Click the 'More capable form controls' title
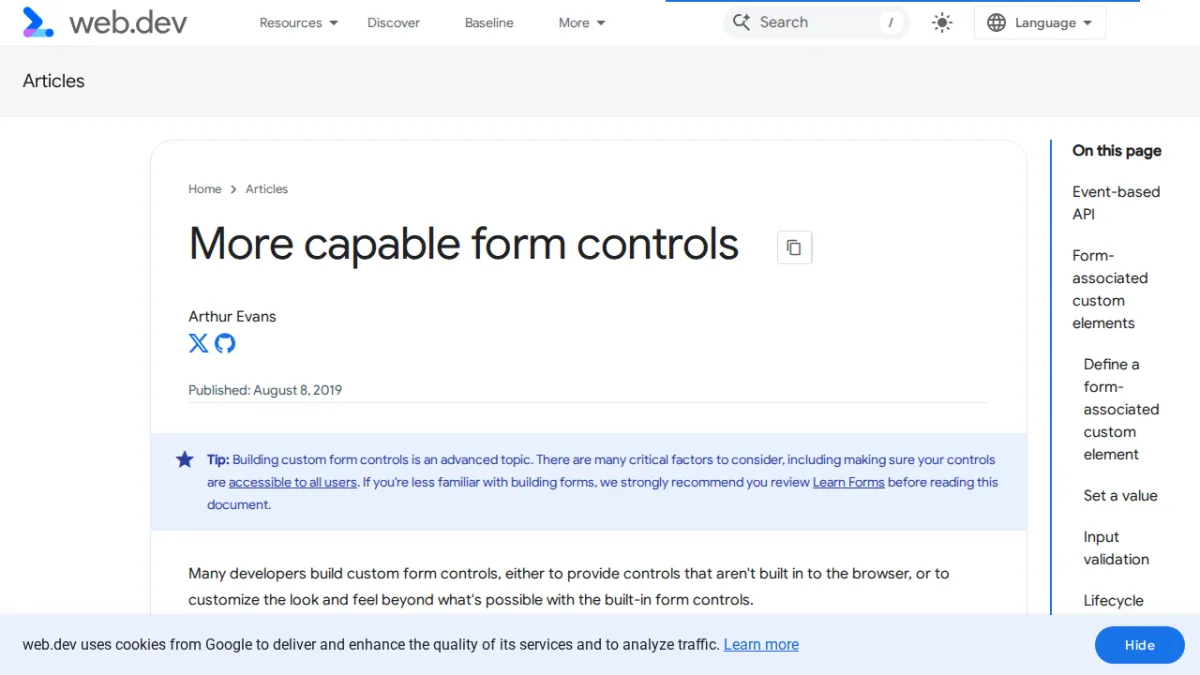The image size is (1200, 675). pos(463,244)
